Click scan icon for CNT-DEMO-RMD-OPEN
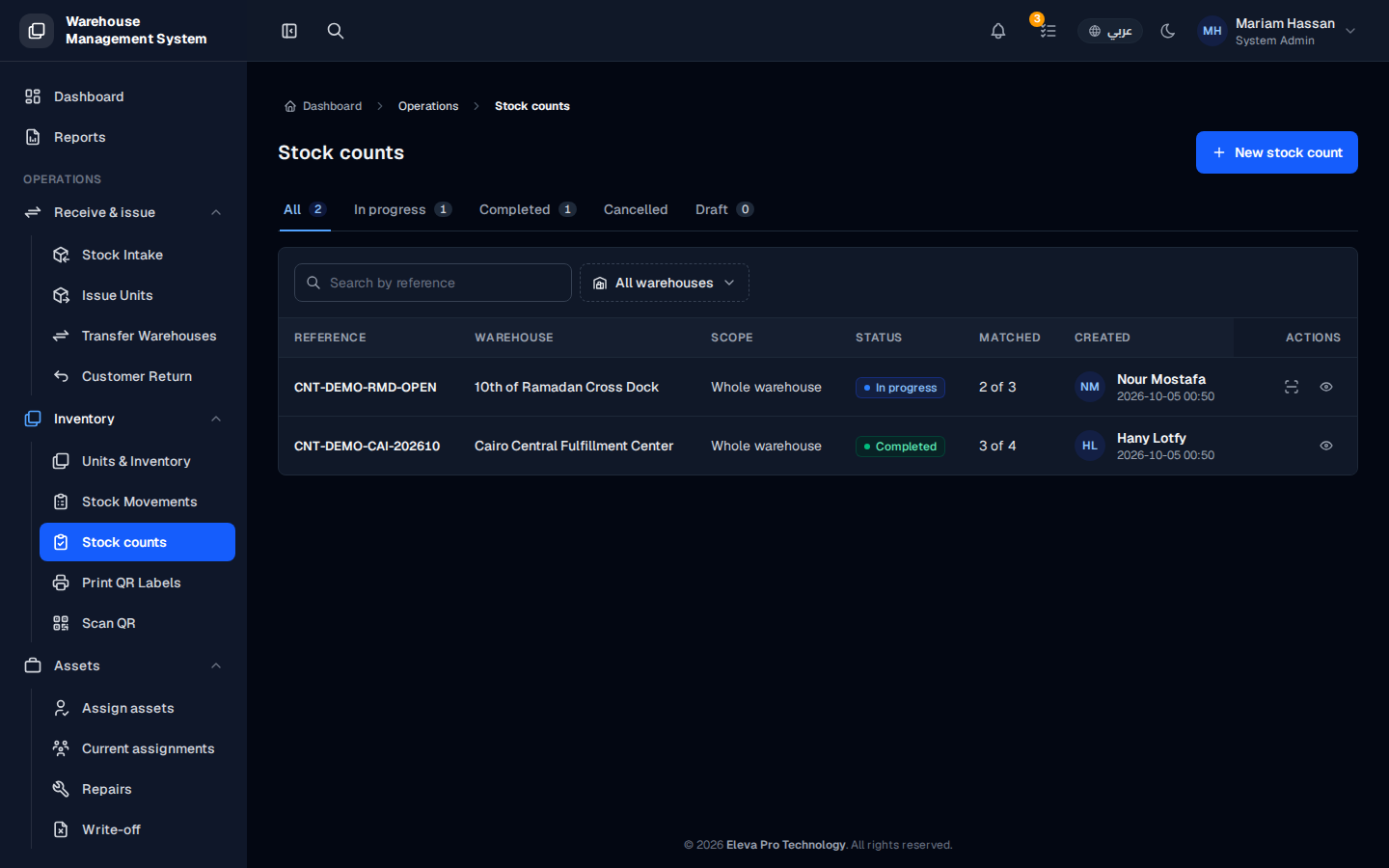1389x868 pixels. 1292,387
